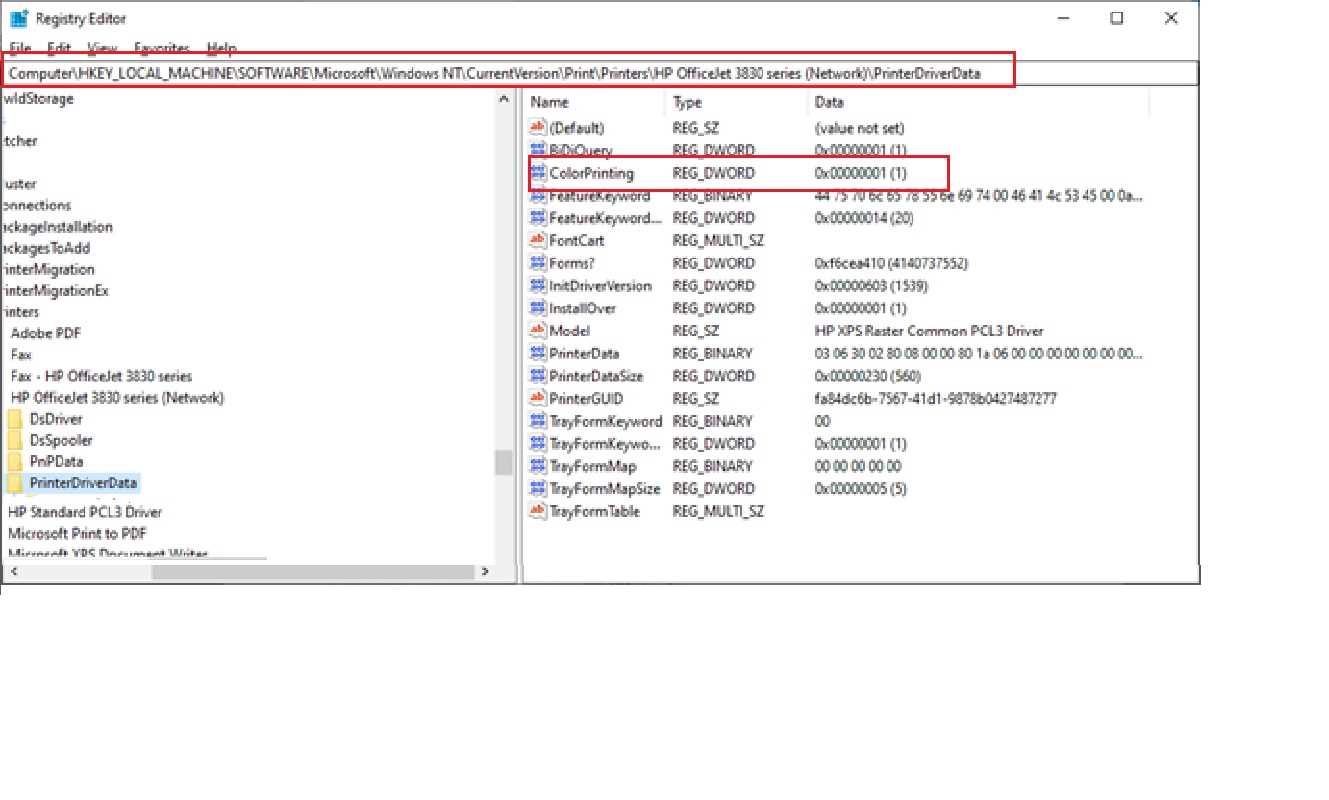This screenshot has height=800, width=1329.
Task: Click the 0x00000005 (5) data cell
Action: pyautogui.click(x=860, y=489)
